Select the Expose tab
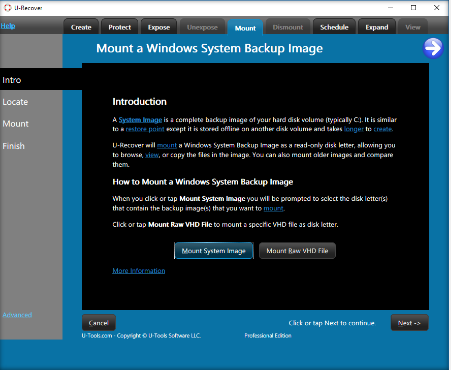The width and height of the screenshot is (451, 370). pos(159,27)
